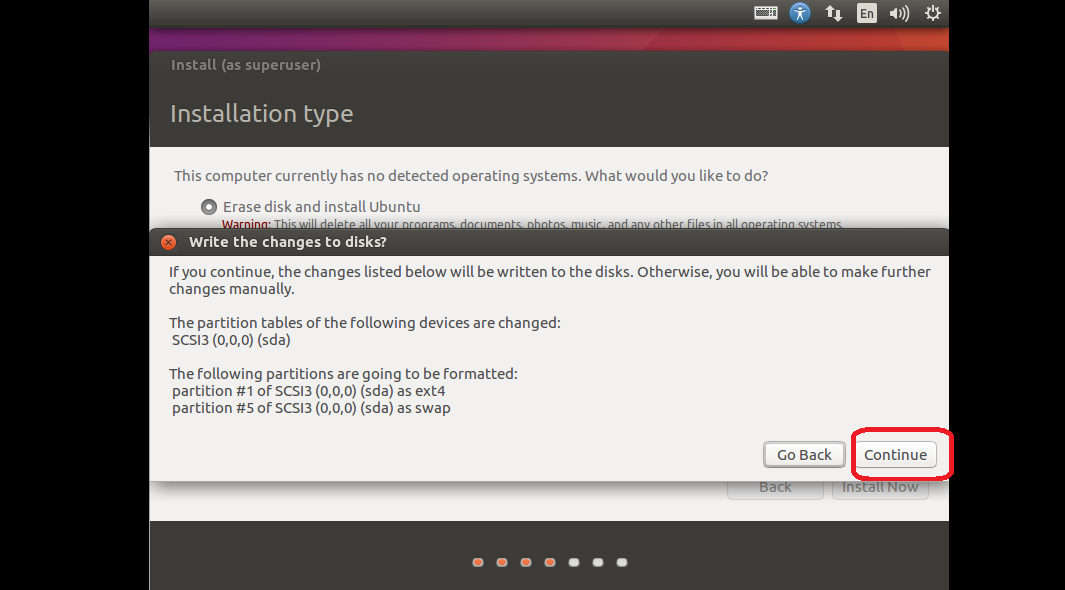
Task: Click the last white progress dot
Action: coord(621,562)
